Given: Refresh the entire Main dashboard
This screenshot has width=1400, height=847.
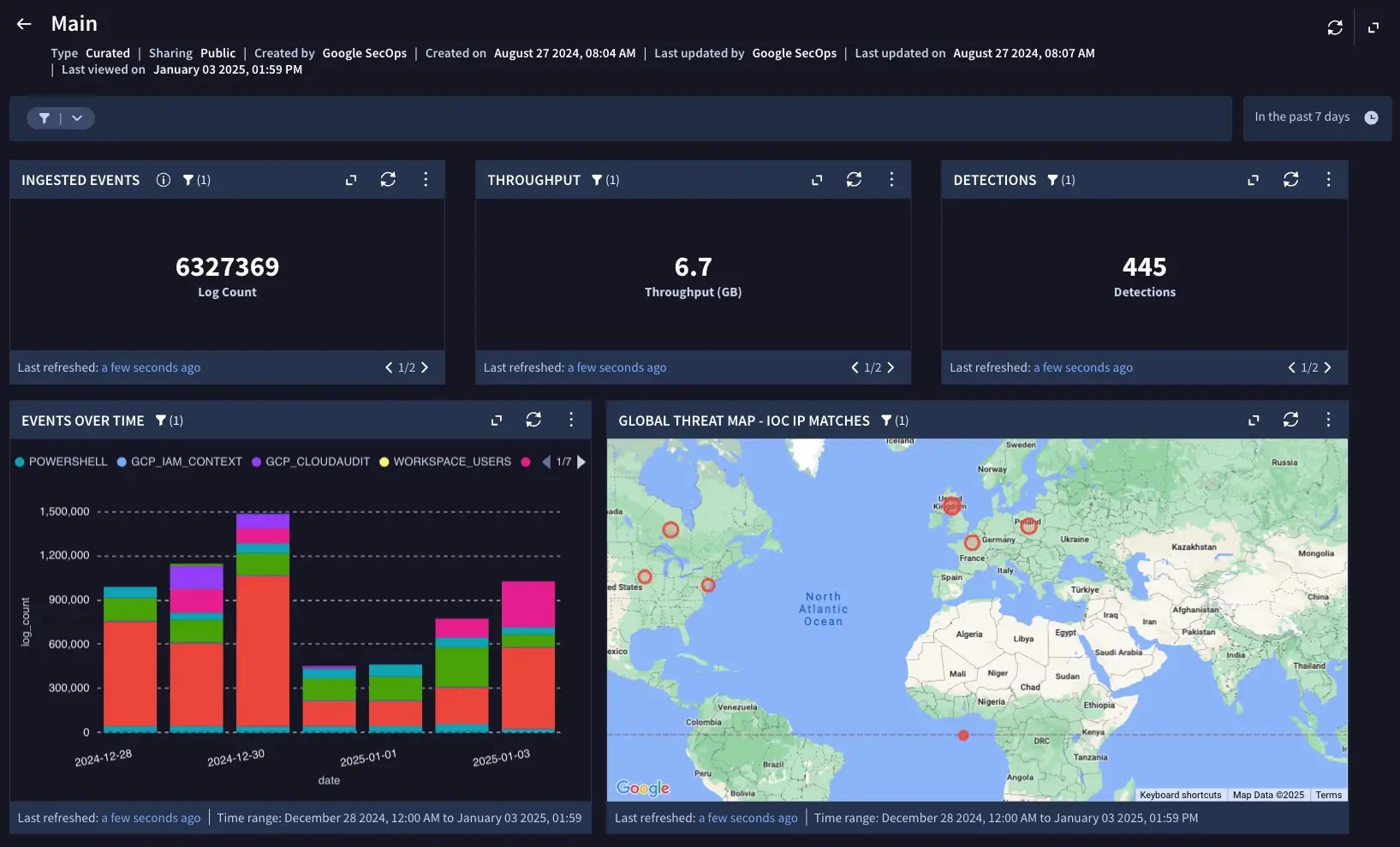Looking at the screenshot, I should 1334,27.
